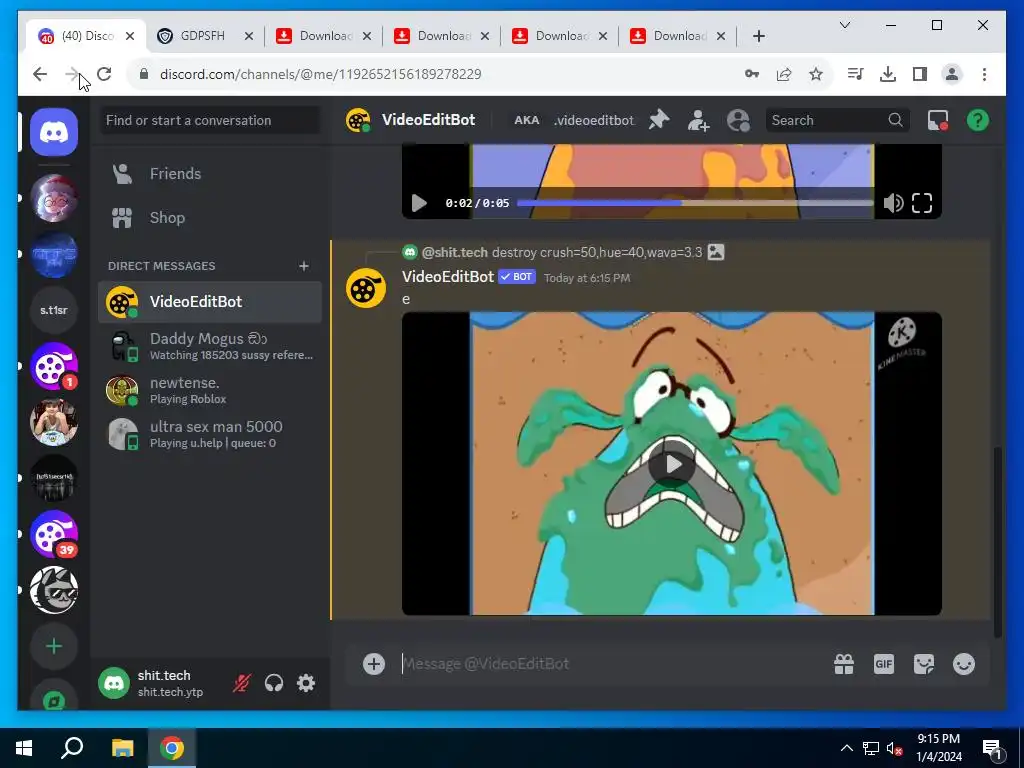Reload the page
Screen dimensions: 1024x768
pos(104,74)
